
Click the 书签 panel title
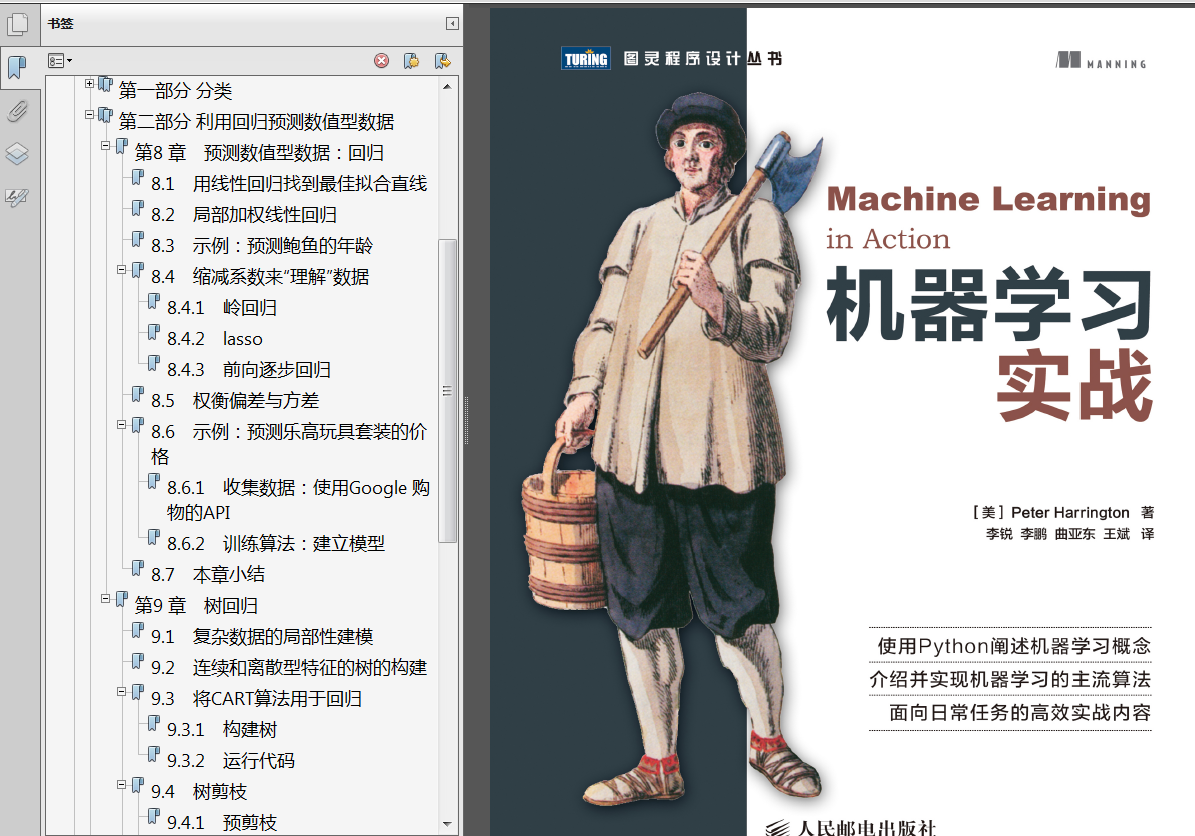point(60,24)
